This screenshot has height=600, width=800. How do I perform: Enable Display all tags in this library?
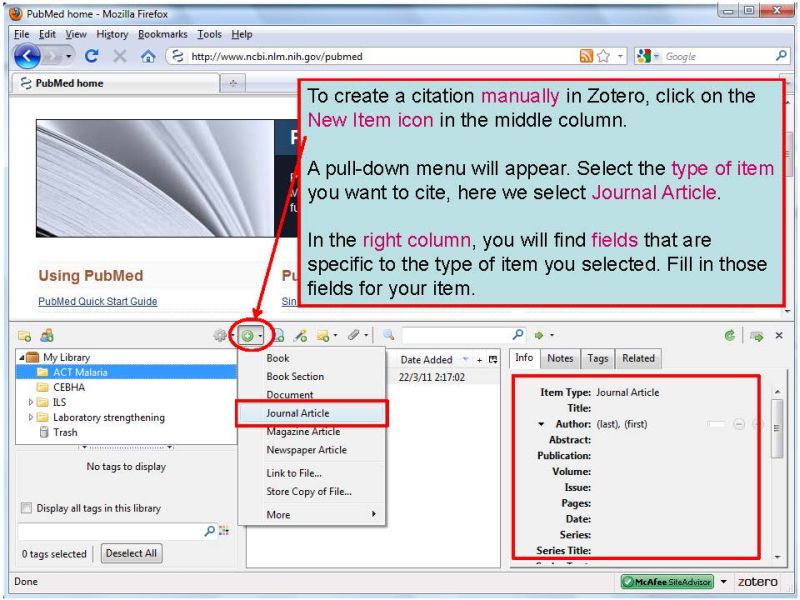click(27, 508)
